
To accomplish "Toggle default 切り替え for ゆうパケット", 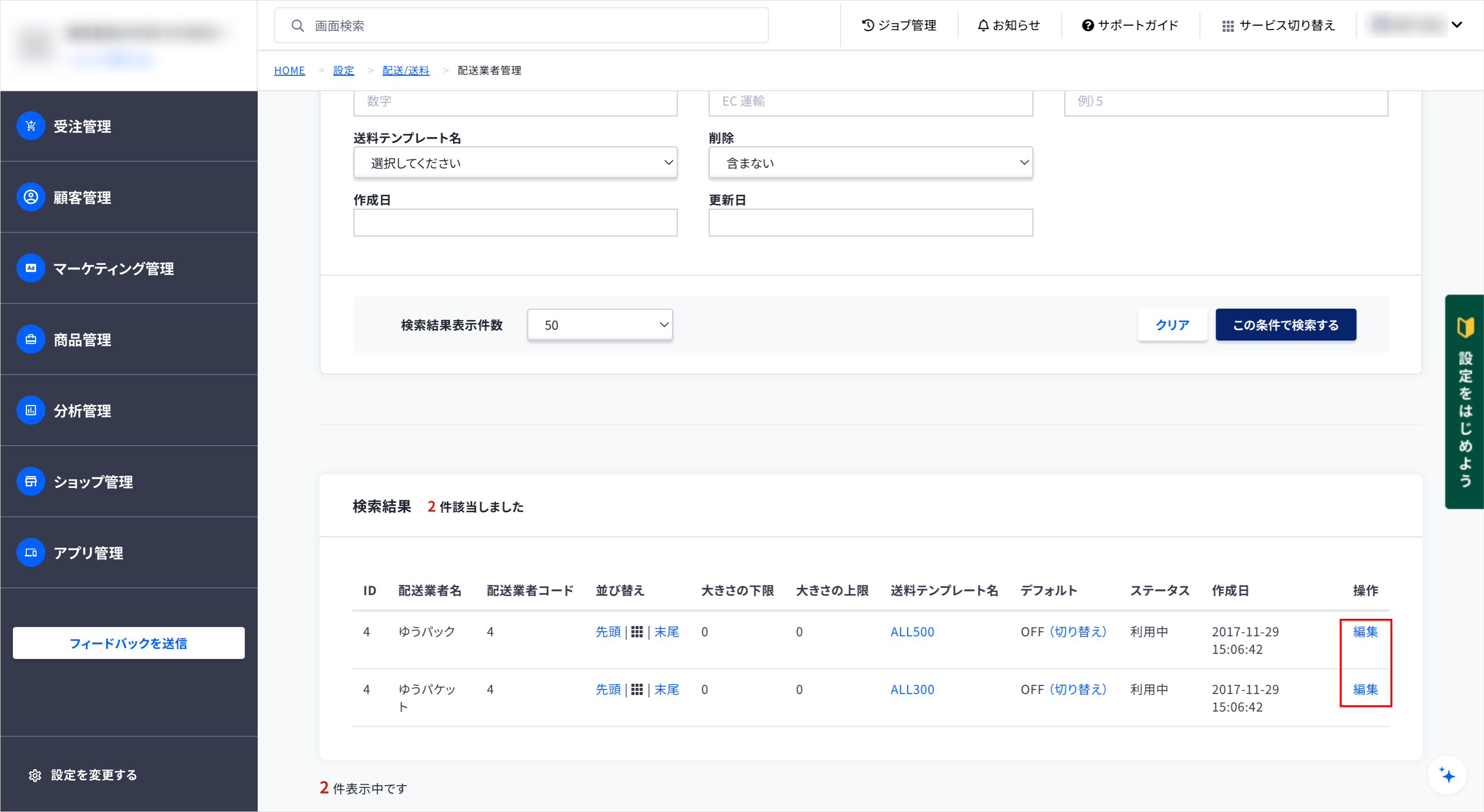I will (1077, 689).
